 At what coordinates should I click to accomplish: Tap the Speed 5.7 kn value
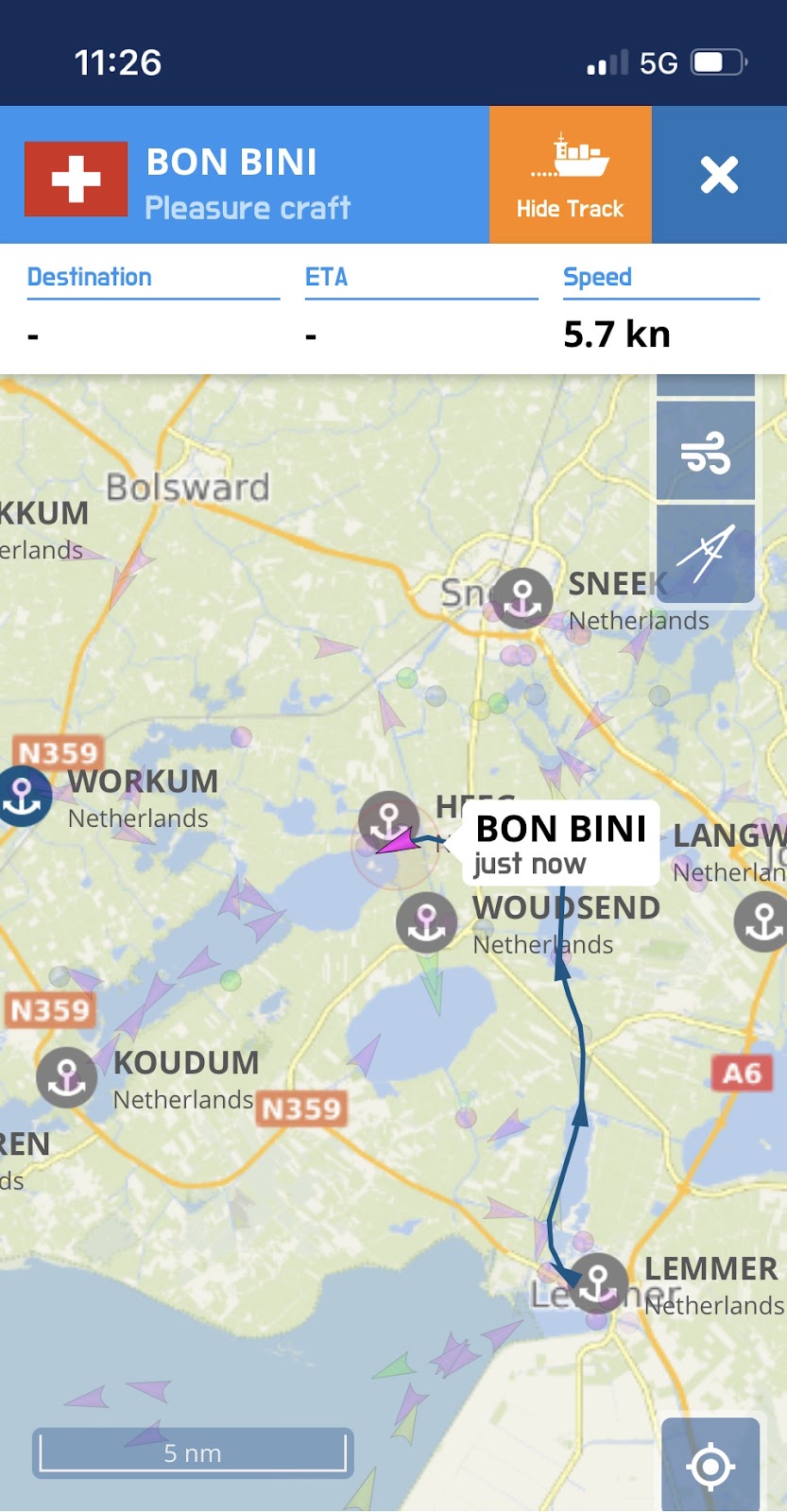point(617,335)
